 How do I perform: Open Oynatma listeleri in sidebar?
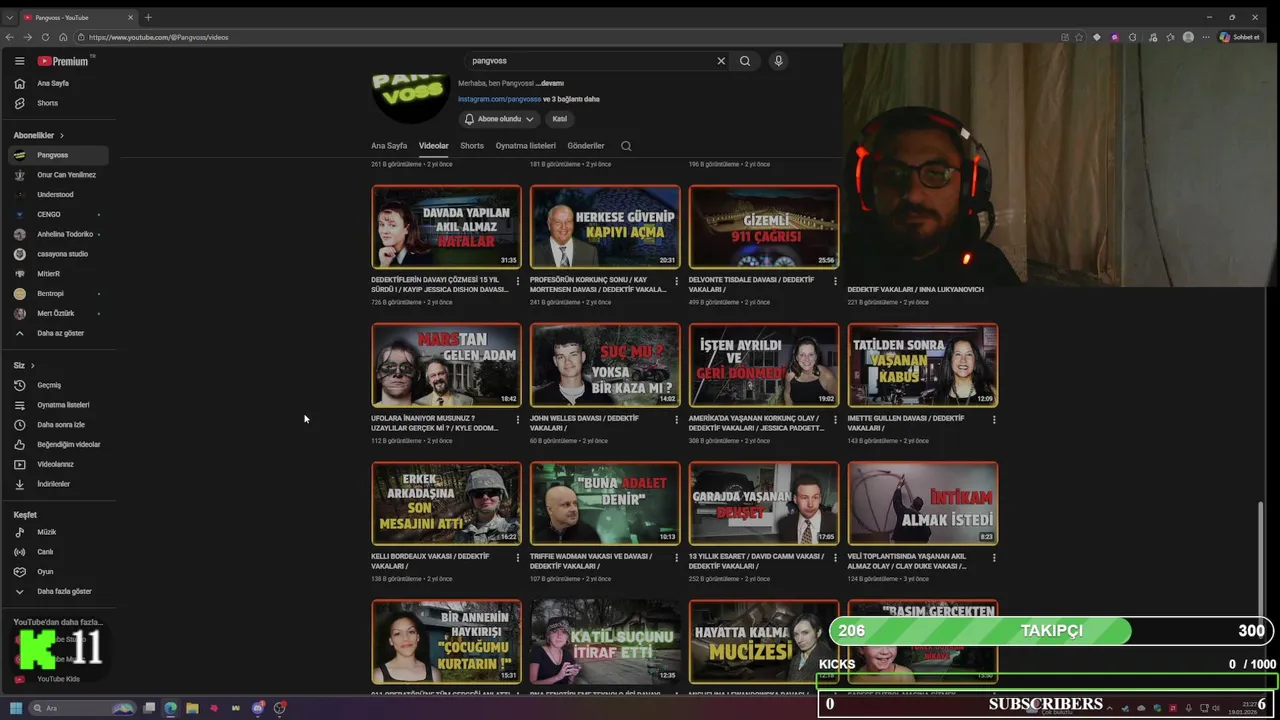[x=58, y=405]
